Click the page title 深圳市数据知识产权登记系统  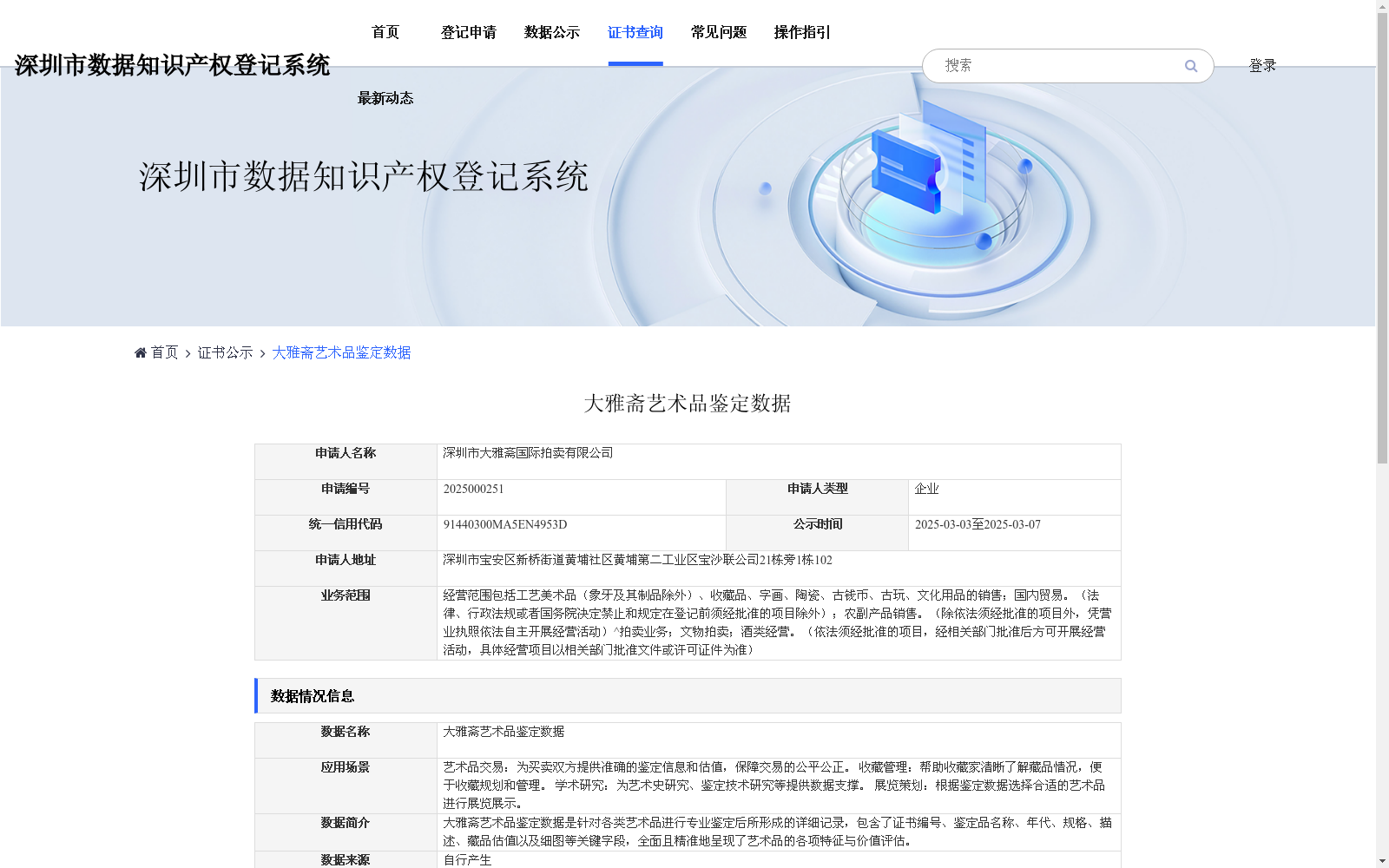click(x=173, y=65)
